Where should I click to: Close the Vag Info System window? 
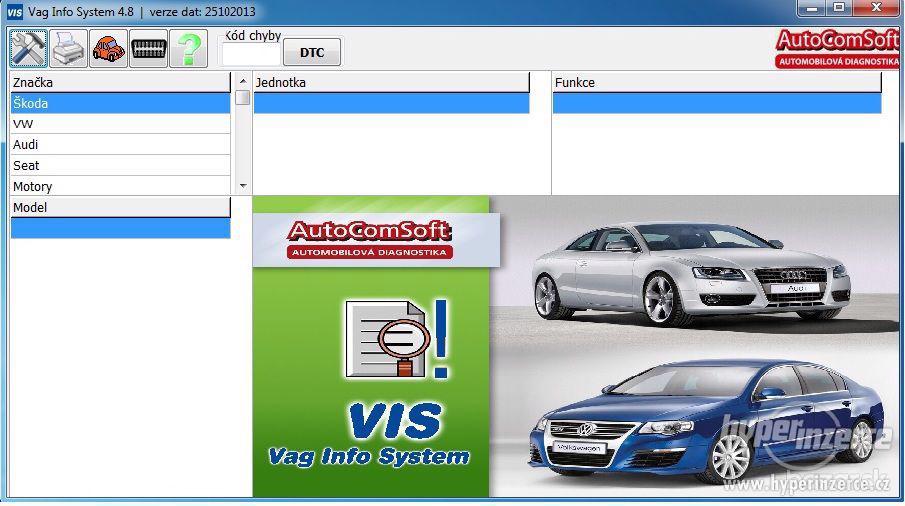[876, 8]
